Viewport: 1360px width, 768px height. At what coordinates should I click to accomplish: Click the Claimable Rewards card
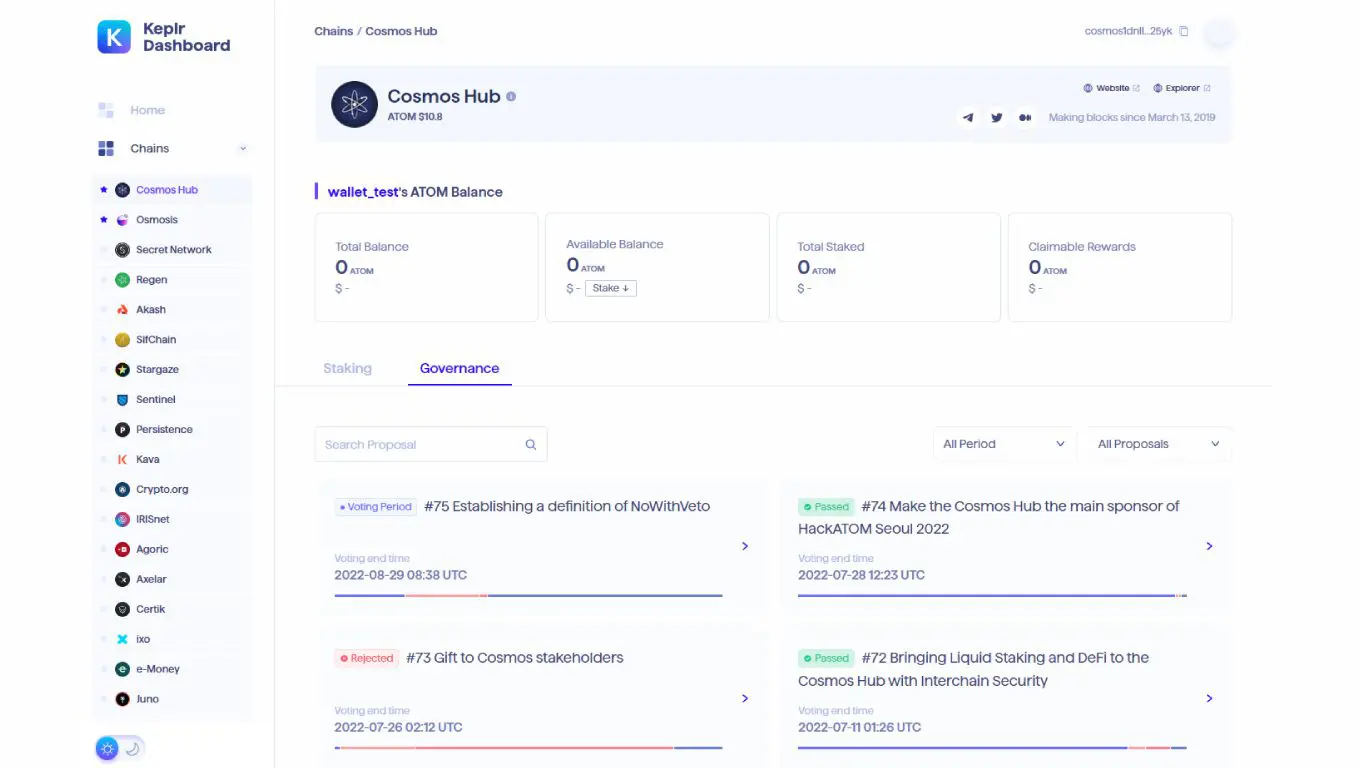(1120, 267)
